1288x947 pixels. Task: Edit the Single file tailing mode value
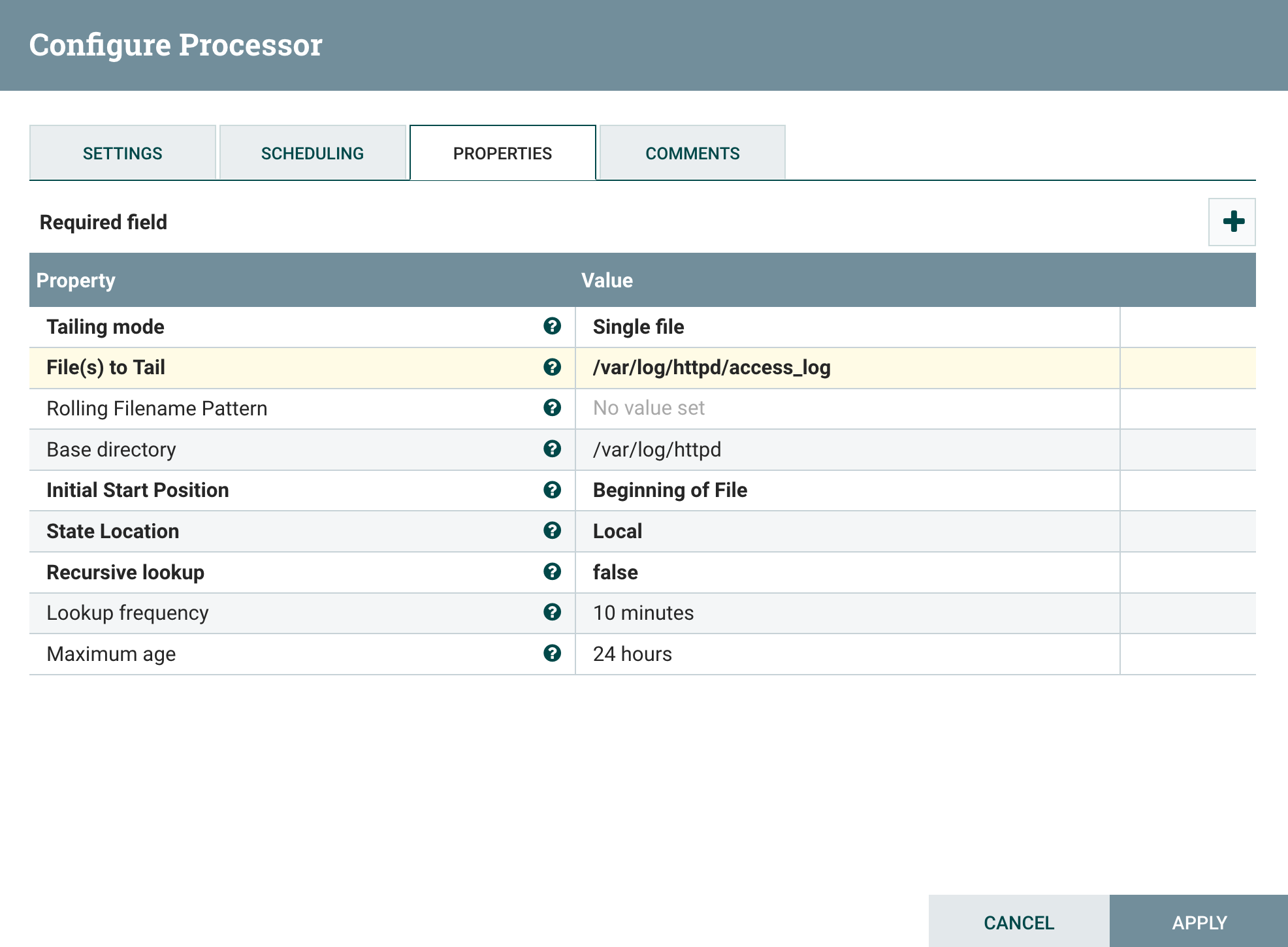tap(847, 327)
